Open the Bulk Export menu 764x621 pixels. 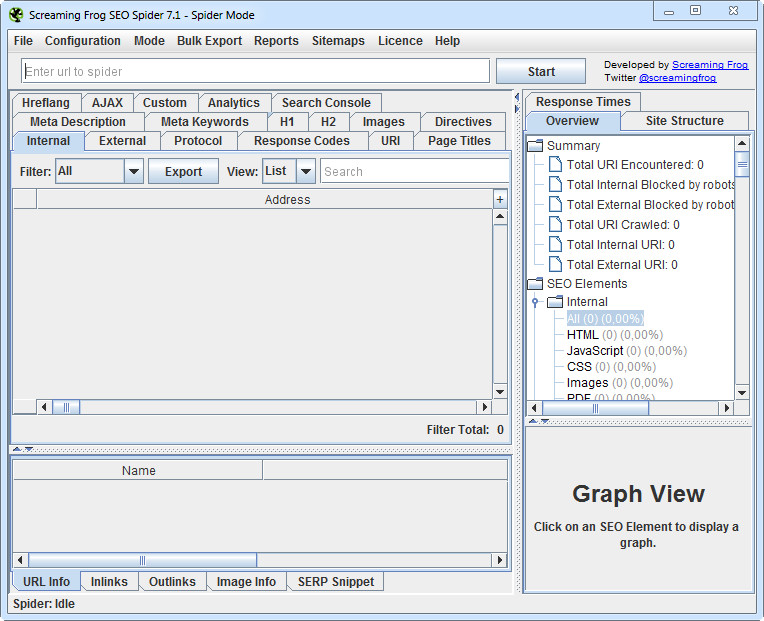coord(210,41)
